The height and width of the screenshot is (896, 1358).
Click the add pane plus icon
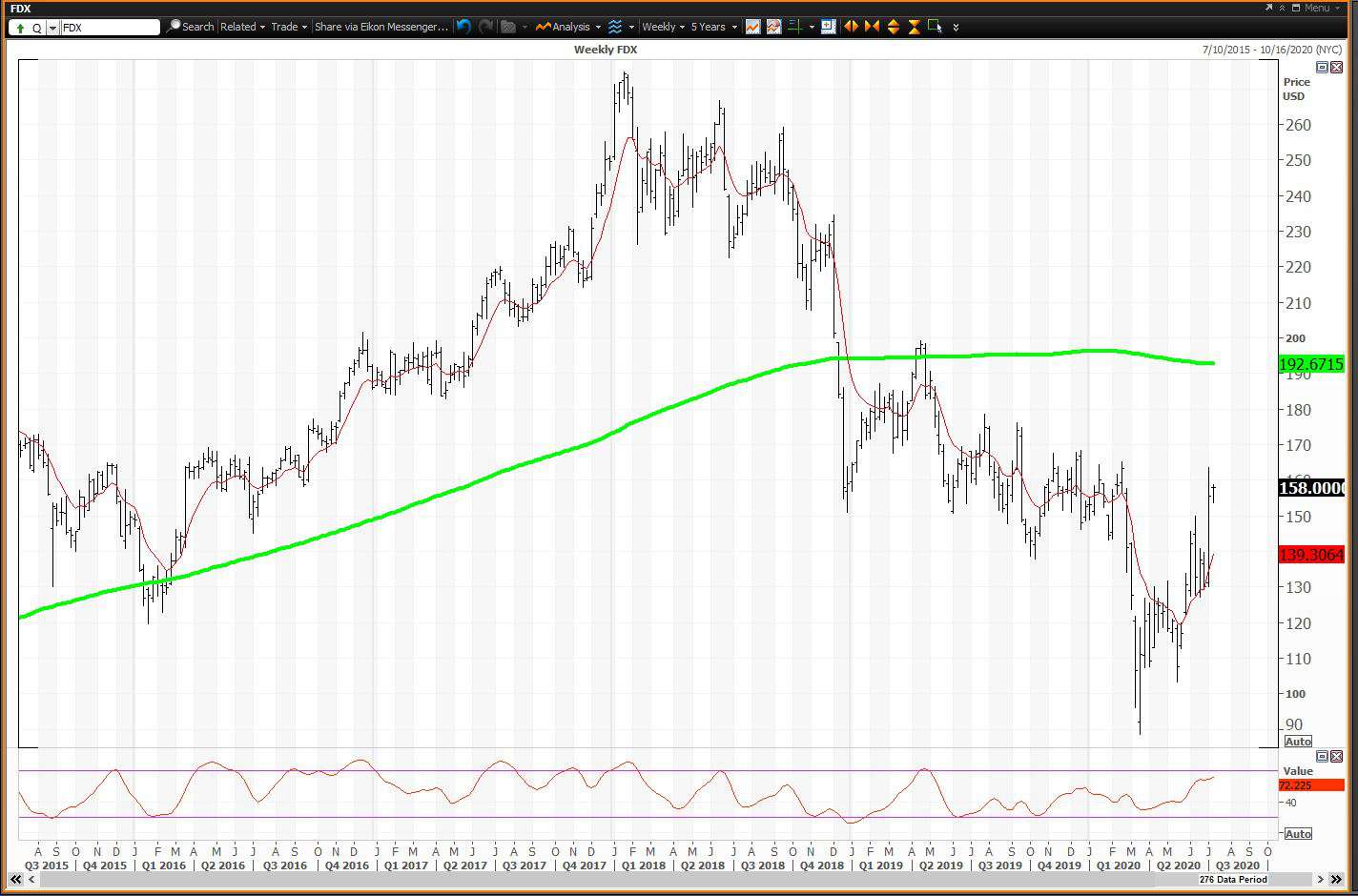click(828, 27)
